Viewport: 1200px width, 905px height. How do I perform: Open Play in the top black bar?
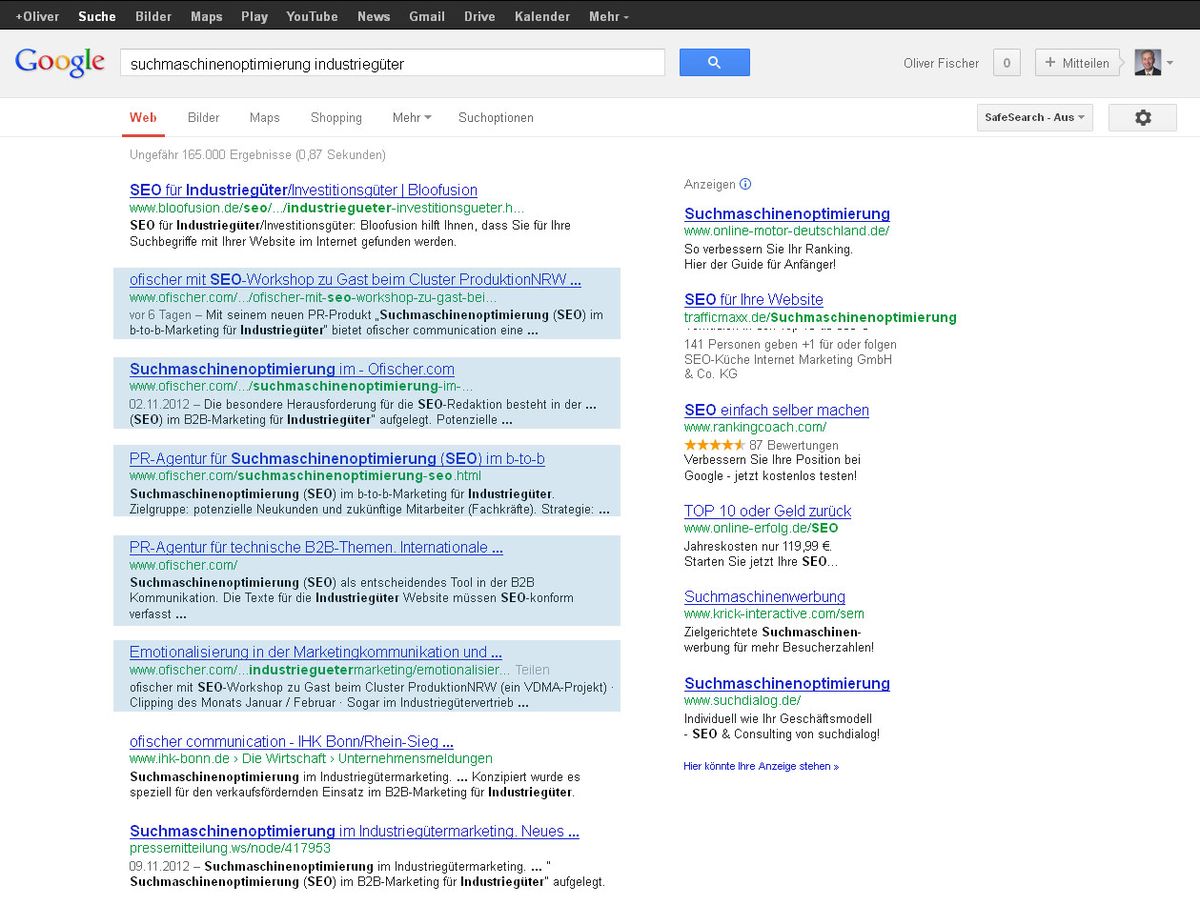click(255, 16)
